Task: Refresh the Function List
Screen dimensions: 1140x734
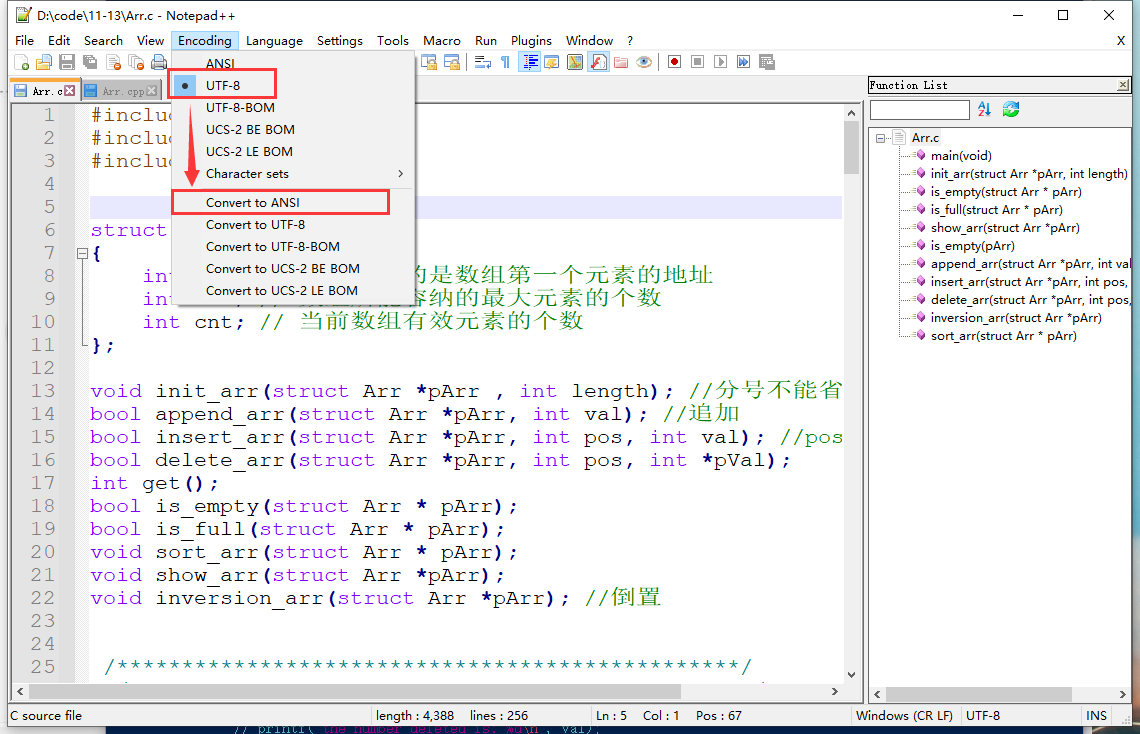Action: 1010,109
